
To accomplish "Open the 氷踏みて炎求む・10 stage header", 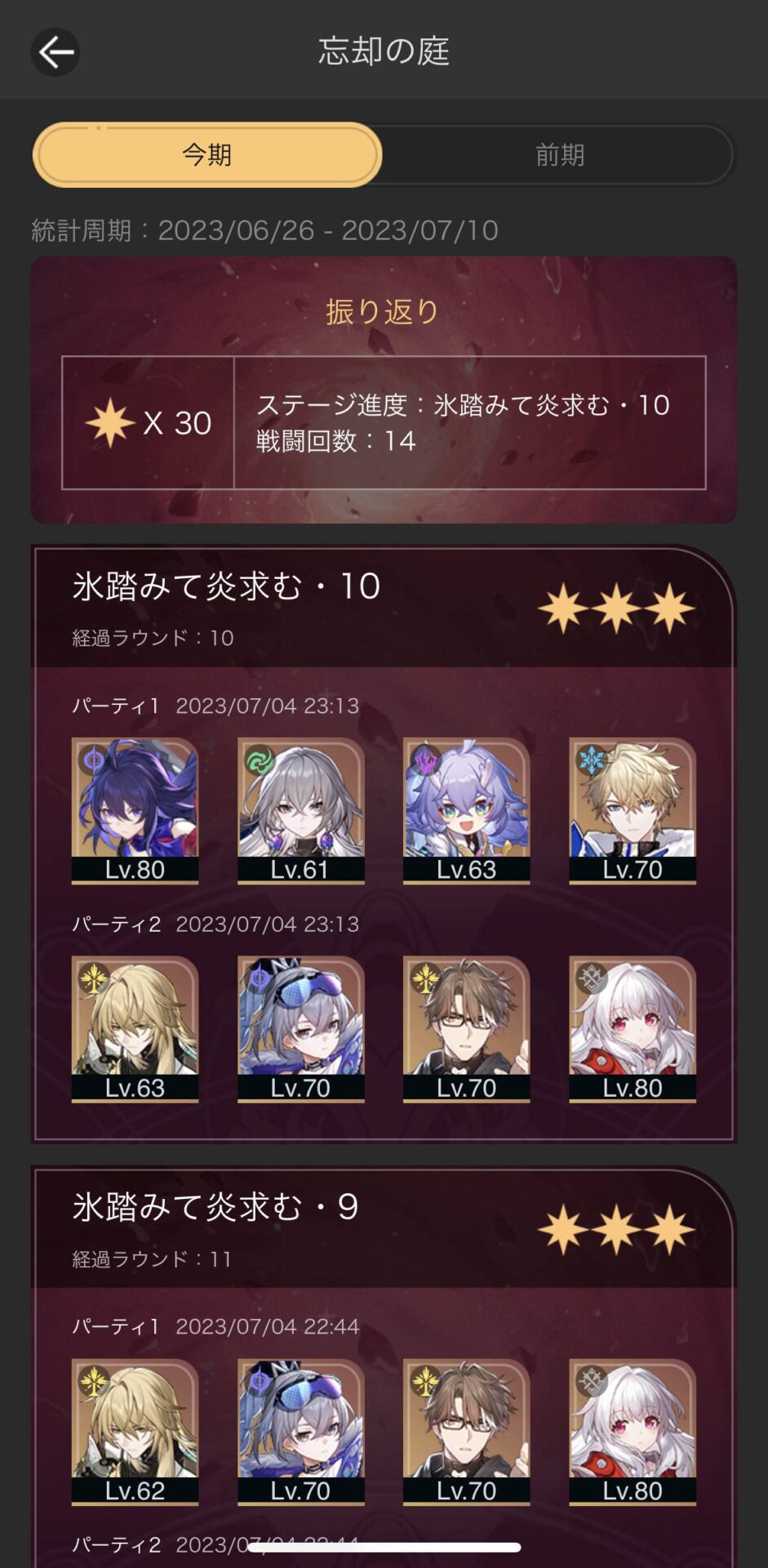I will 384,608.
